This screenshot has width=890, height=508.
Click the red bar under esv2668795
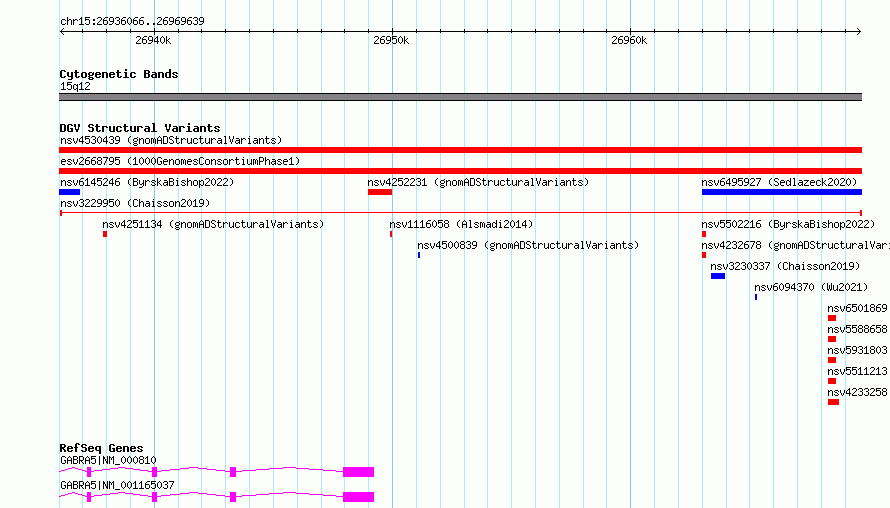coord(460,171)
